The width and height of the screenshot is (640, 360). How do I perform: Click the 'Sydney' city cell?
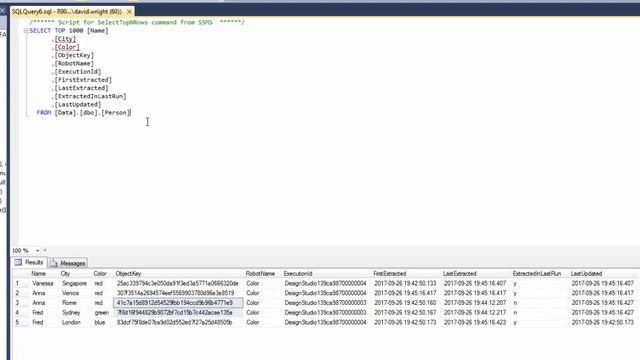(x=71, y=313)
